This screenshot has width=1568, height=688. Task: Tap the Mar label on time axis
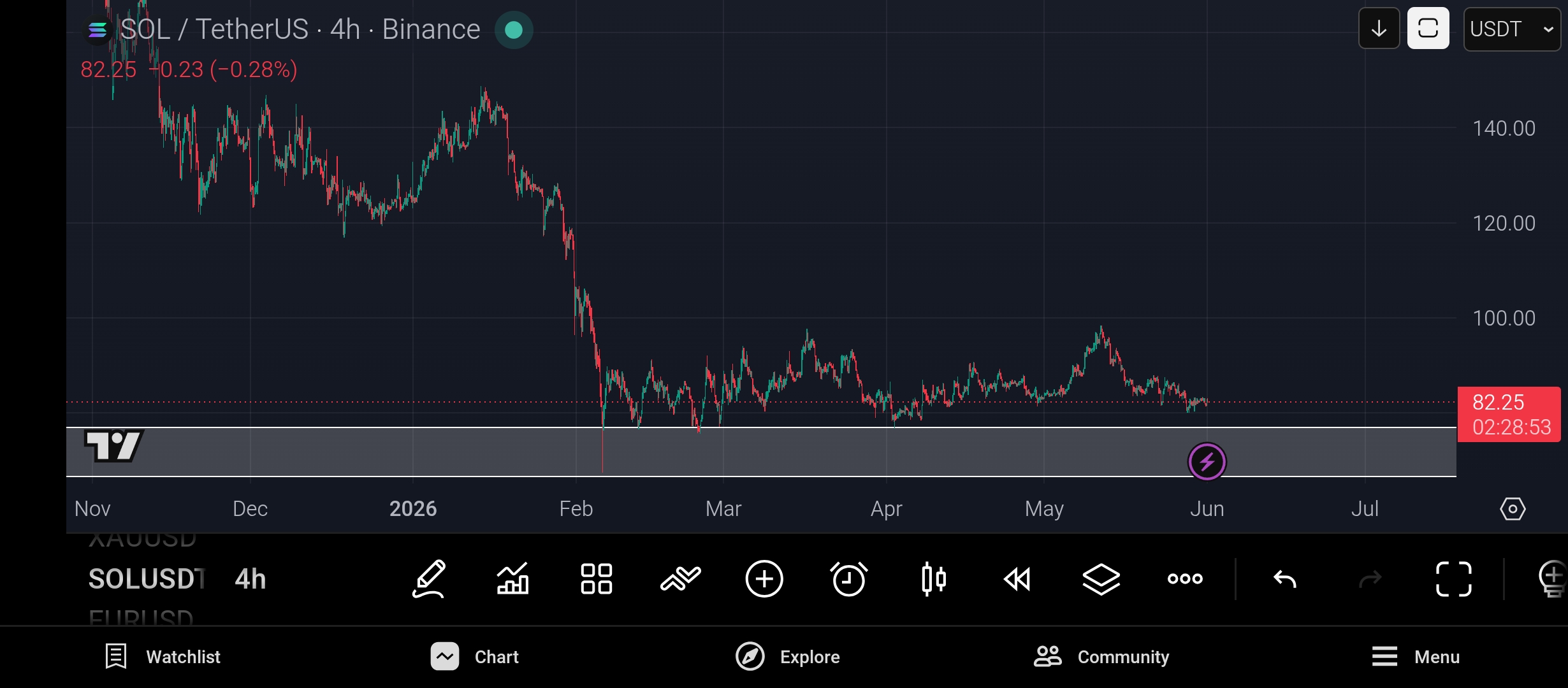[723, 509]
